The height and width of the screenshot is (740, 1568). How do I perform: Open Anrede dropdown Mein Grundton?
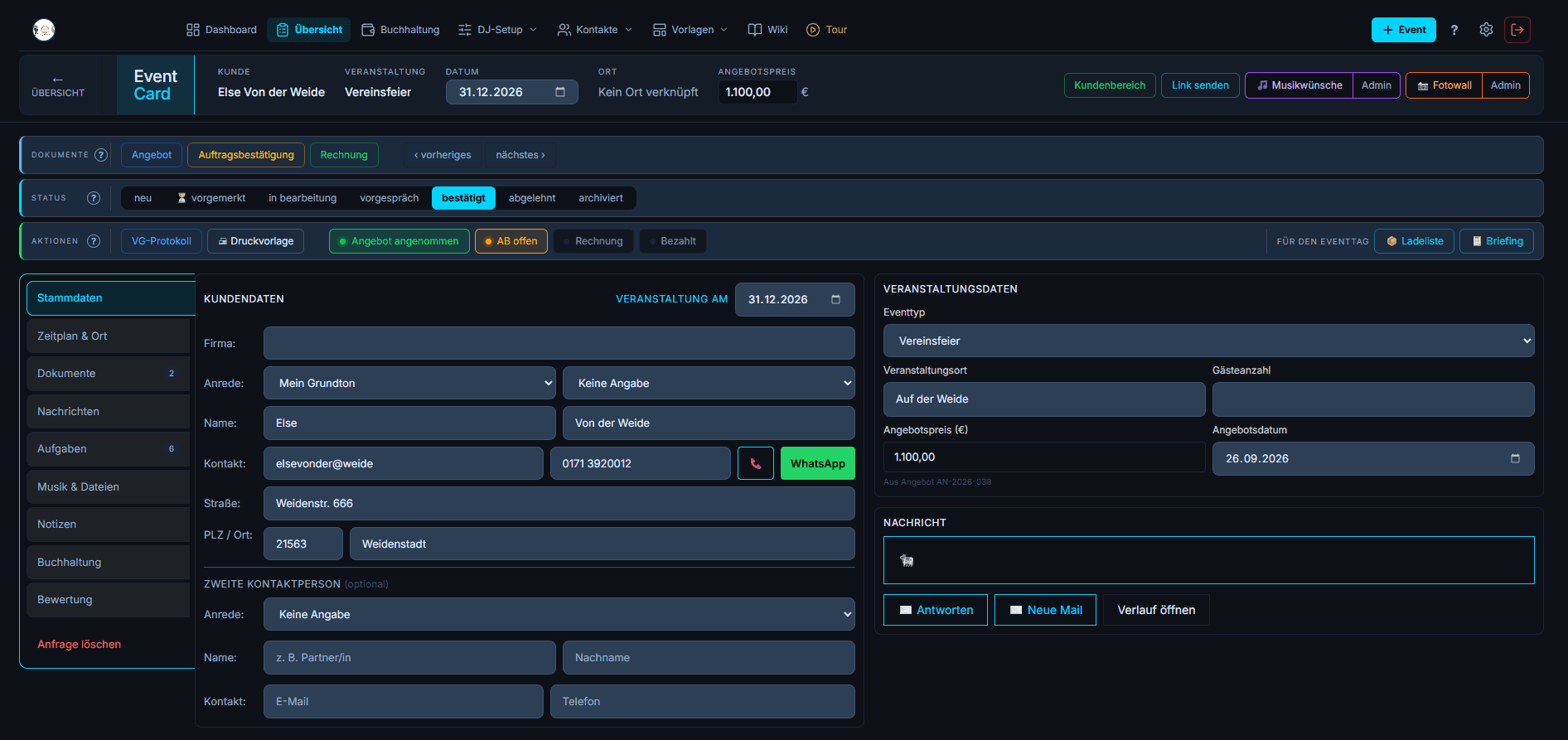click(x=409, y=383)
